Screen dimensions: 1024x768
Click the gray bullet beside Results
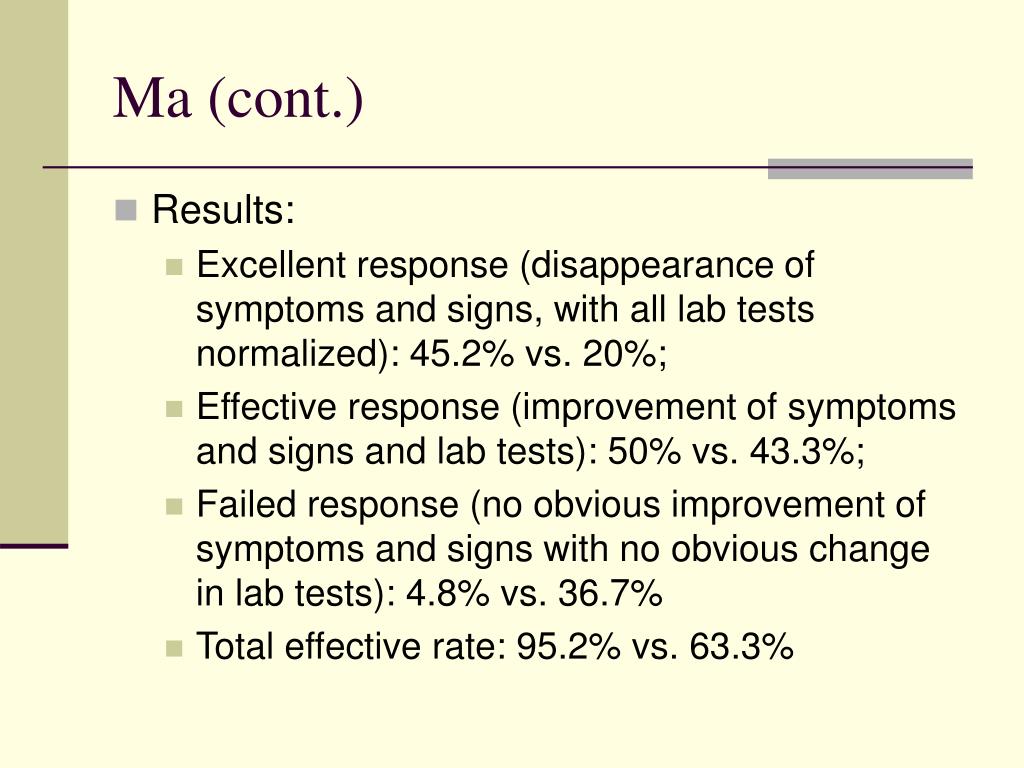[125, 210]
